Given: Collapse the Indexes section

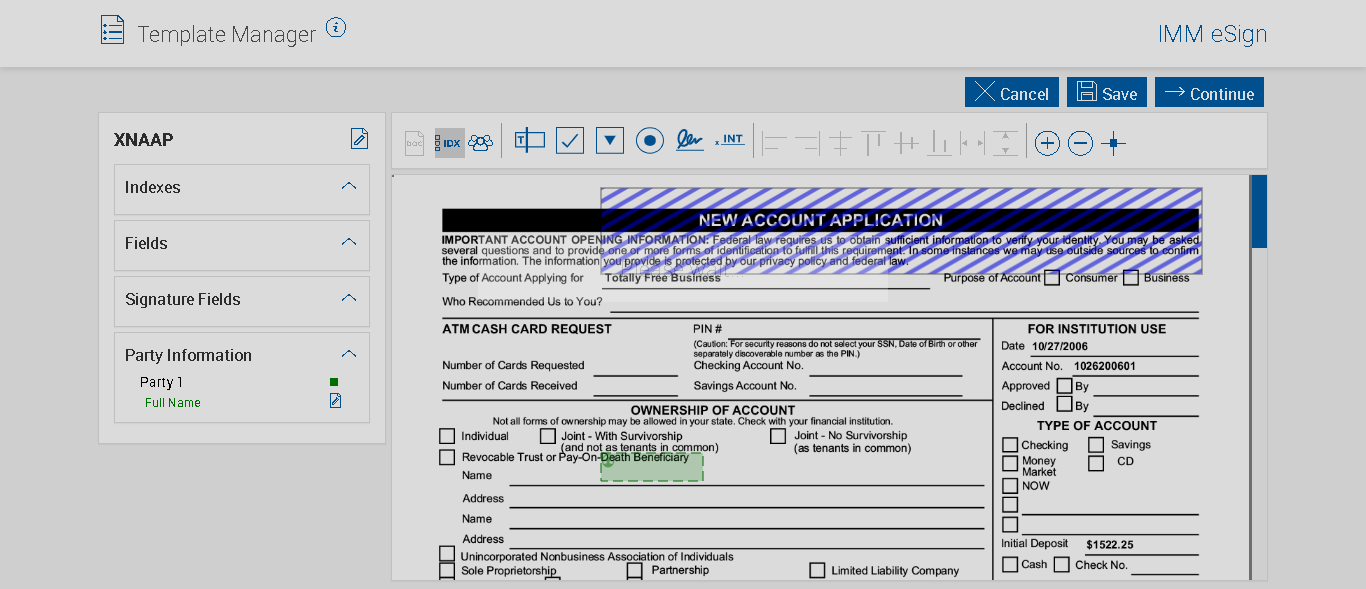Looking at the screenshot, I should (349, 186).
